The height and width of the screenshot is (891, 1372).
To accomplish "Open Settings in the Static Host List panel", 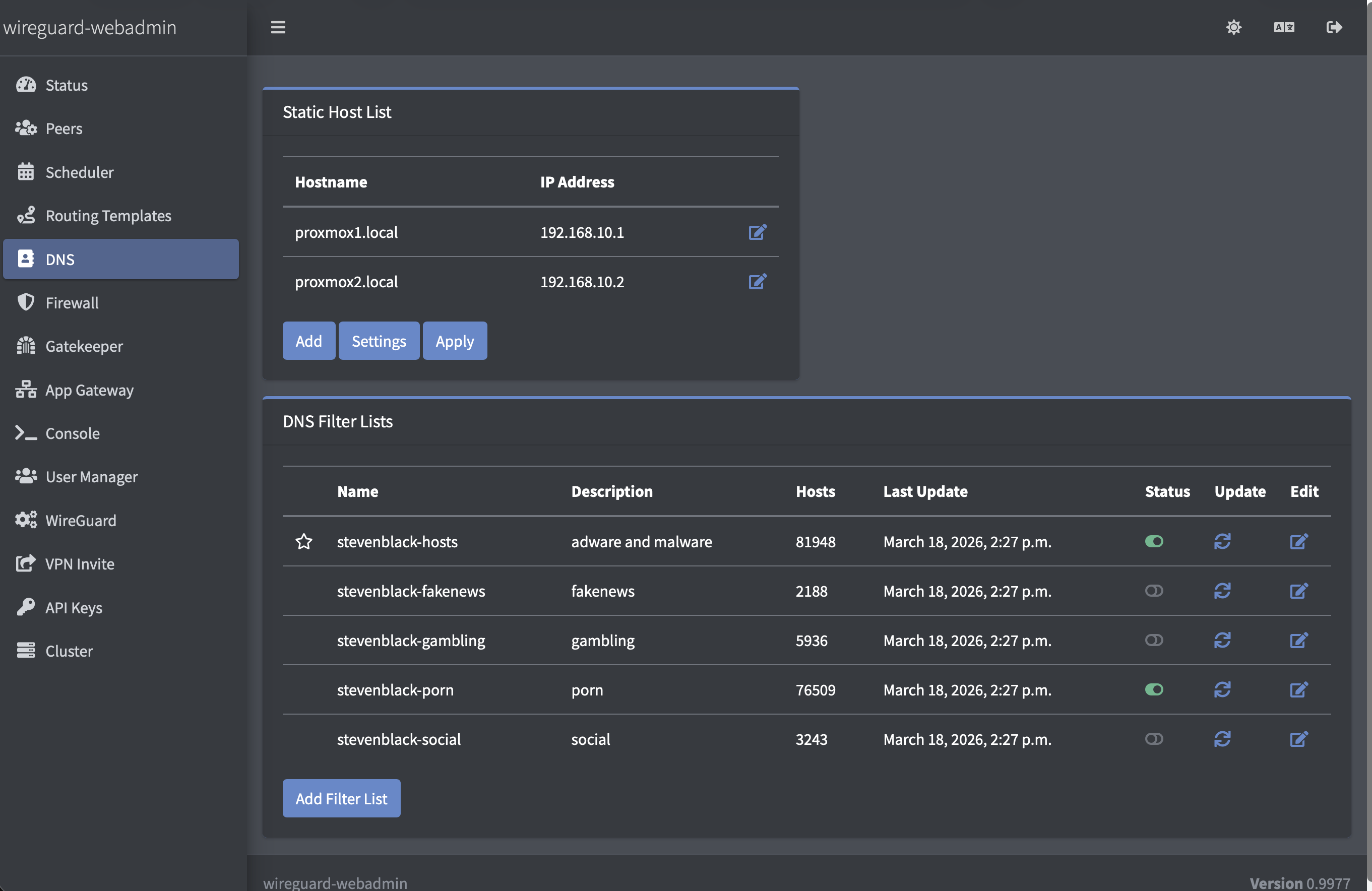I will pos(379,340).
